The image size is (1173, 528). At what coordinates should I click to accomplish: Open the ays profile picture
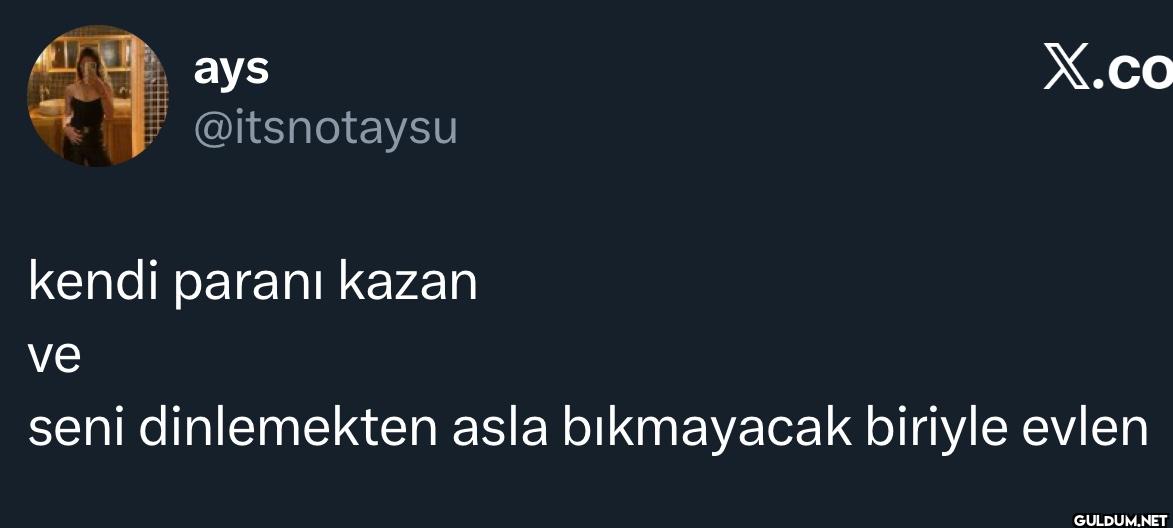(97, 96)
